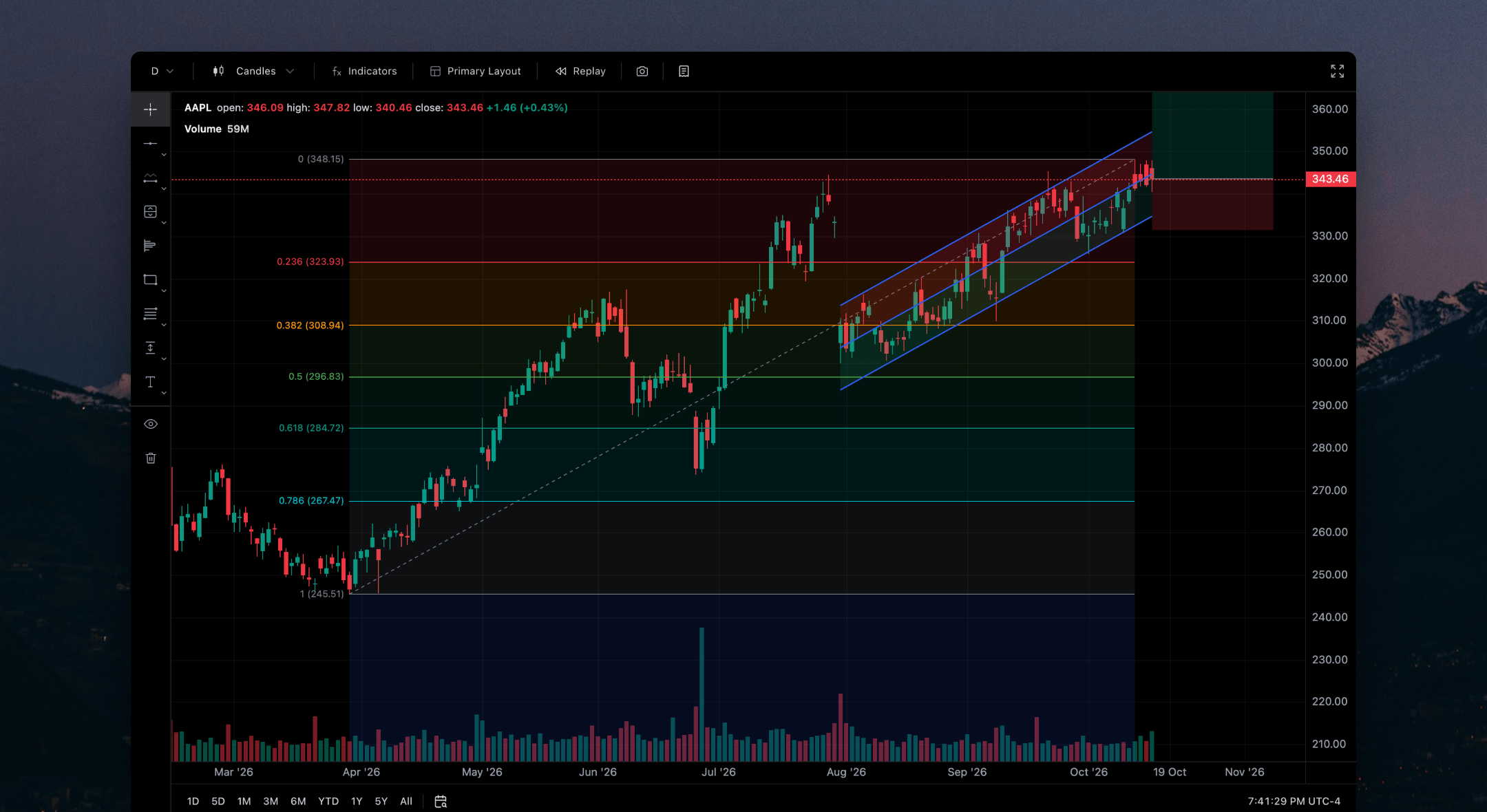Select the channel pattern drawing tool
This screenshot has height=812, width=1487.
click(x=150, y=178)
